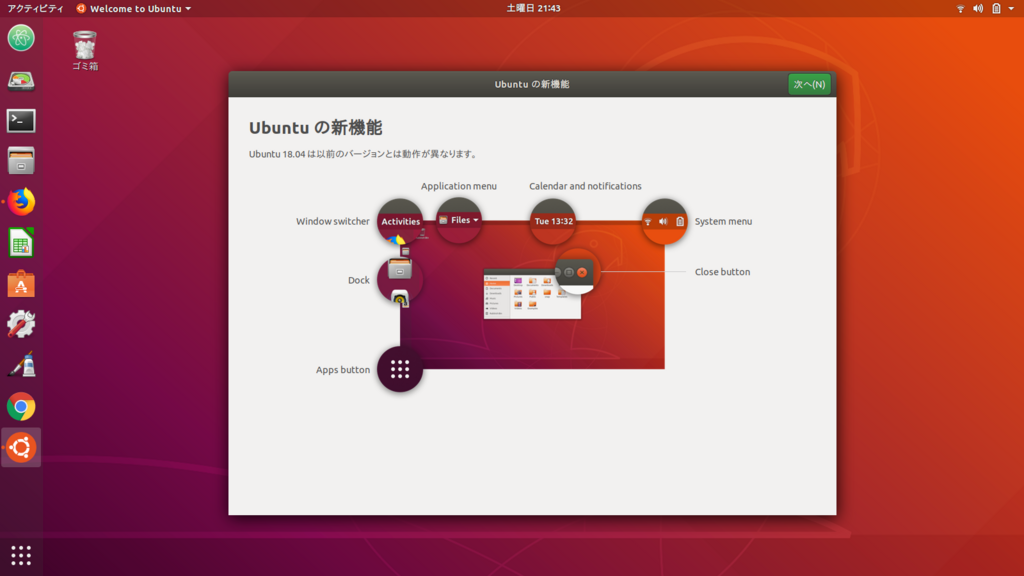
Task: Open the calendar clock 土曜日 21:43
Action: tap(534, 8)
